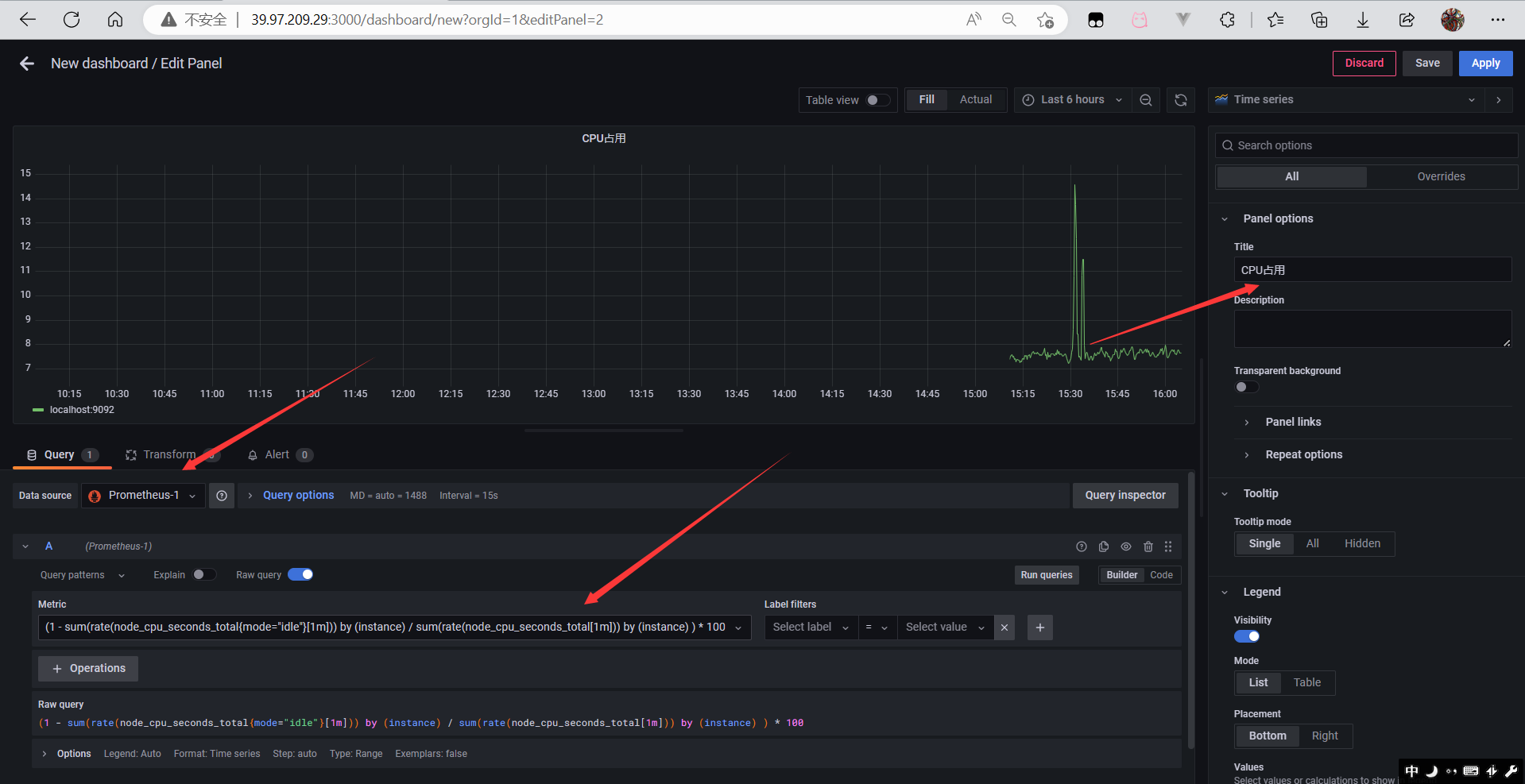Select the All options tab
This screenshot has height=784, width=1525.
pos(1292,177)
